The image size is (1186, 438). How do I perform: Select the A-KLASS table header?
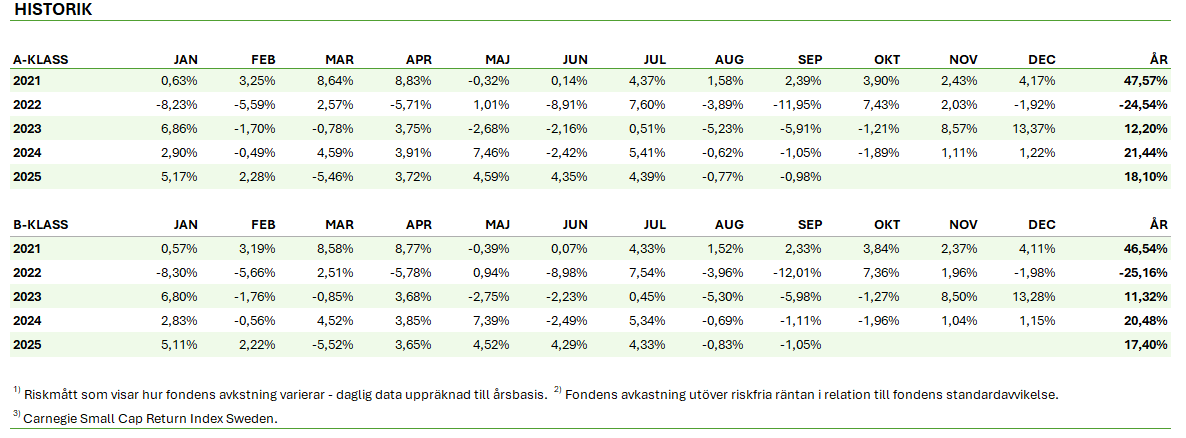click(x=40, y=59)
